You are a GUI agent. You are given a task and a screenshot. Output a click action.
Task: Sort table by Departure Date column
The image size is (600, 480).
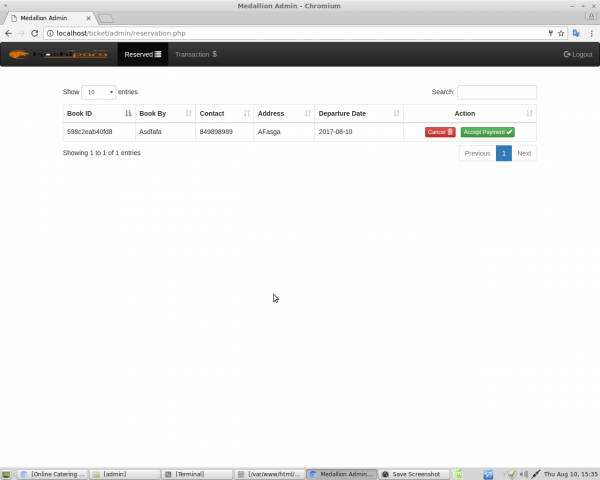coord(359,114)
